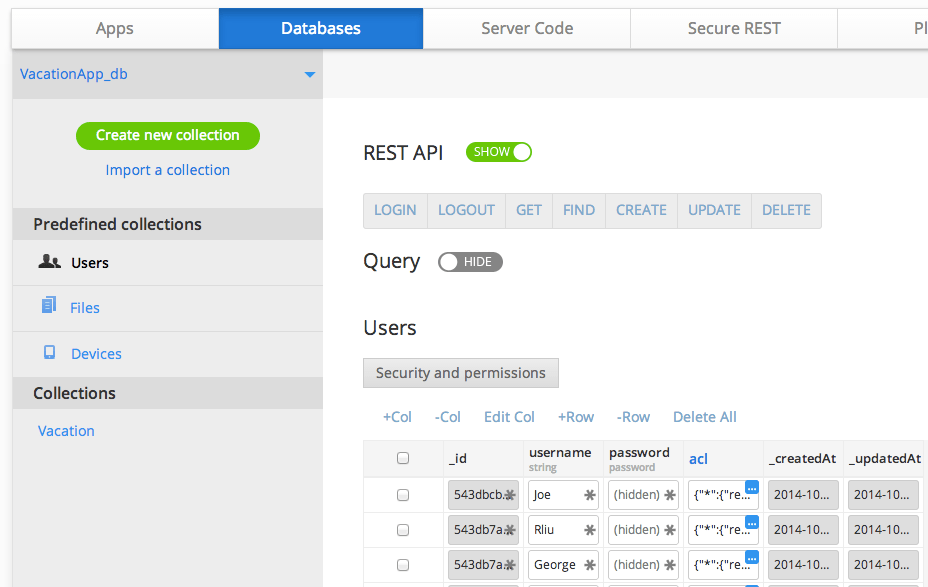Toggle the HIDE switch next to Query
The width and height of the screenshot is (928, 587).
tap(470, 261)
